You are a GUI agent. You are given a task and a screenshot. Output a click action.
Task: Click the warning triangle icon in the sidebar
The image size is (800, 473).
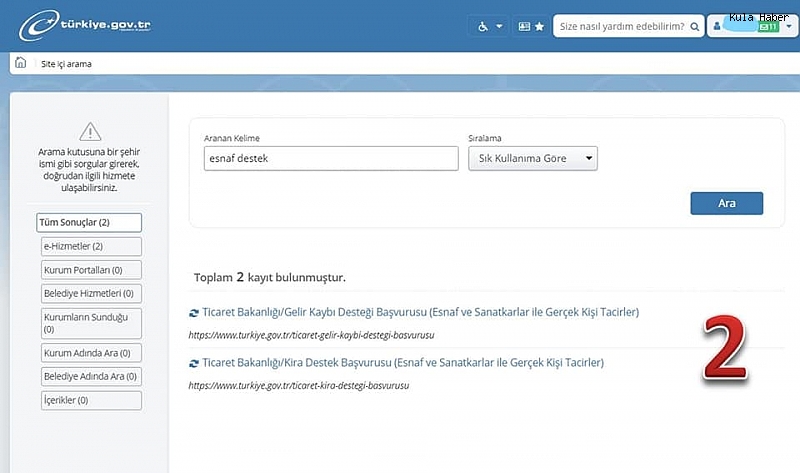90,132
